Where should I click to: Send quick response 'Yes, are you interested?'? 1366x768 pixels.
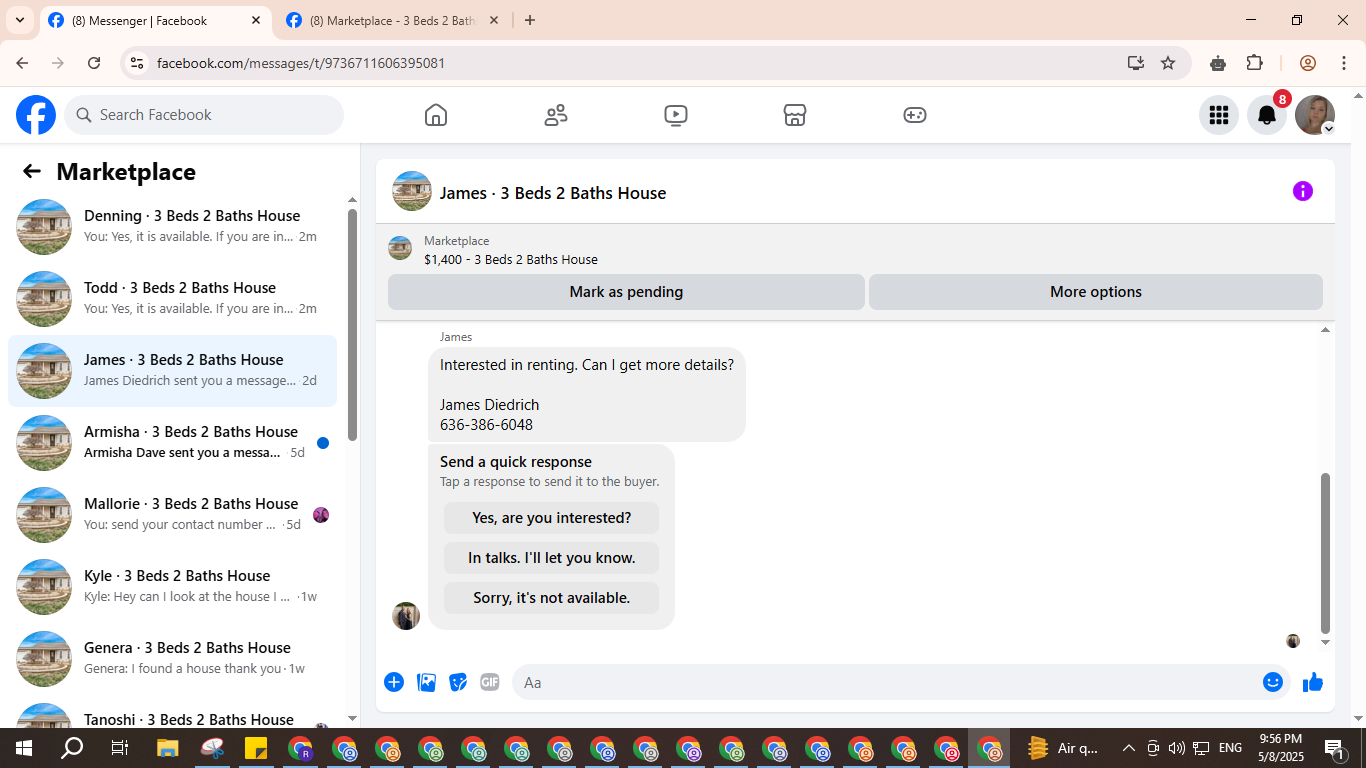(552, 518)
